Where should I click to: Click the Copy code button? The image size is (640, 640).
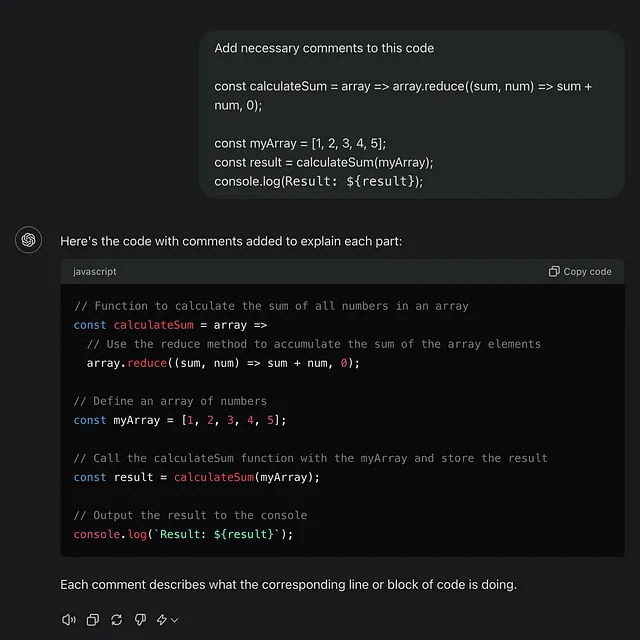pos(580,271)
